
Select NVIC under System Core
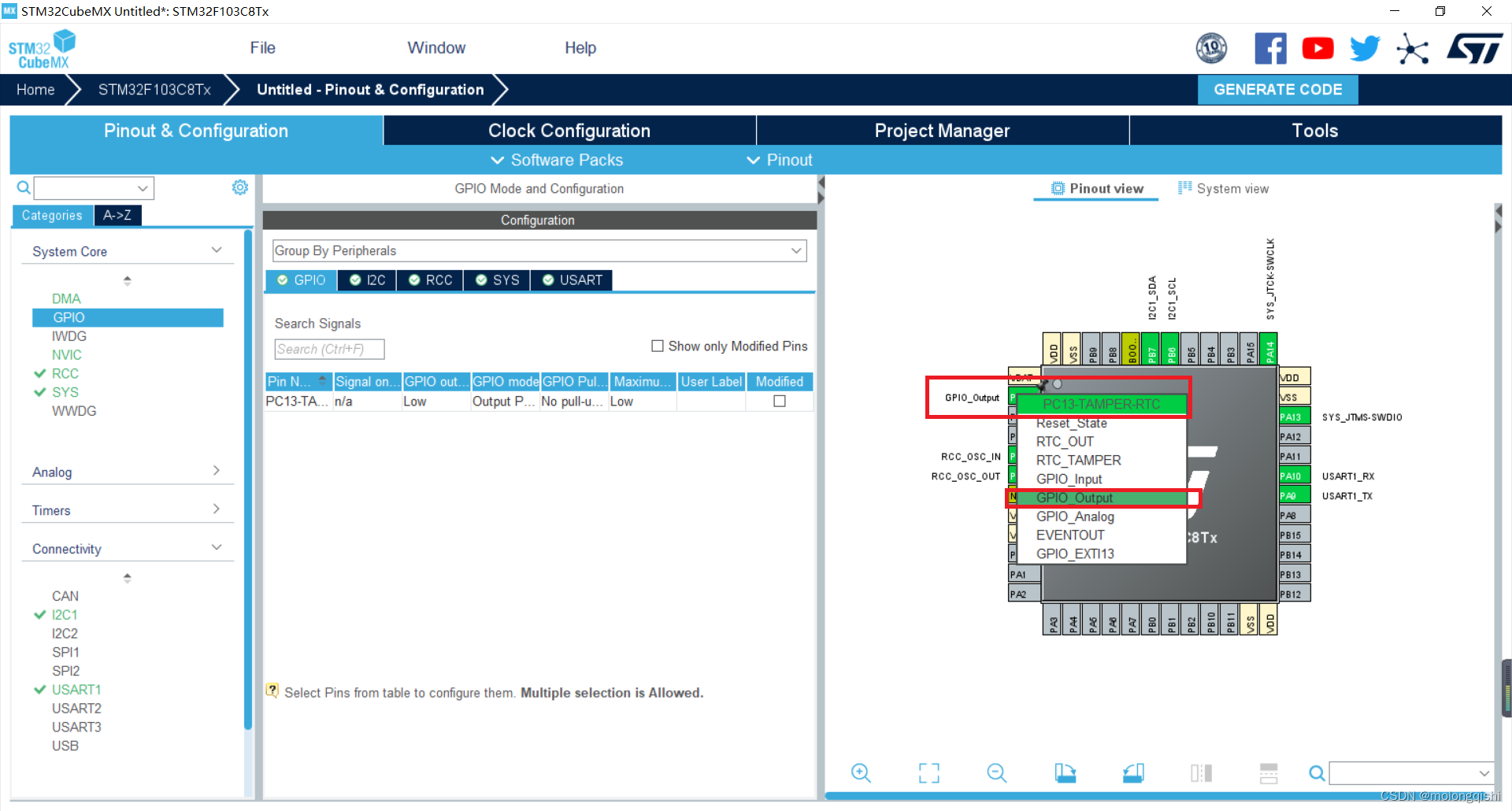67,354
